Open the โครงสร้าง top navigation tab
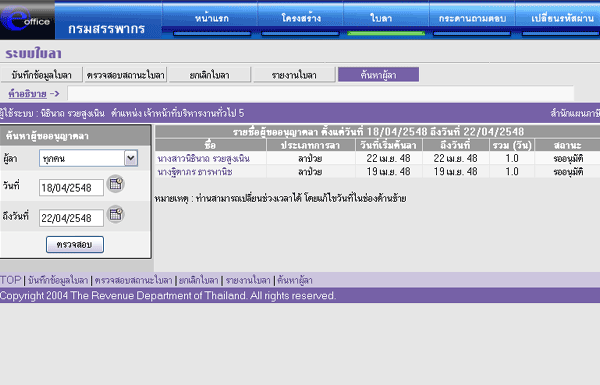The height and width of the screenshot is (385, 600). [301, 18]
